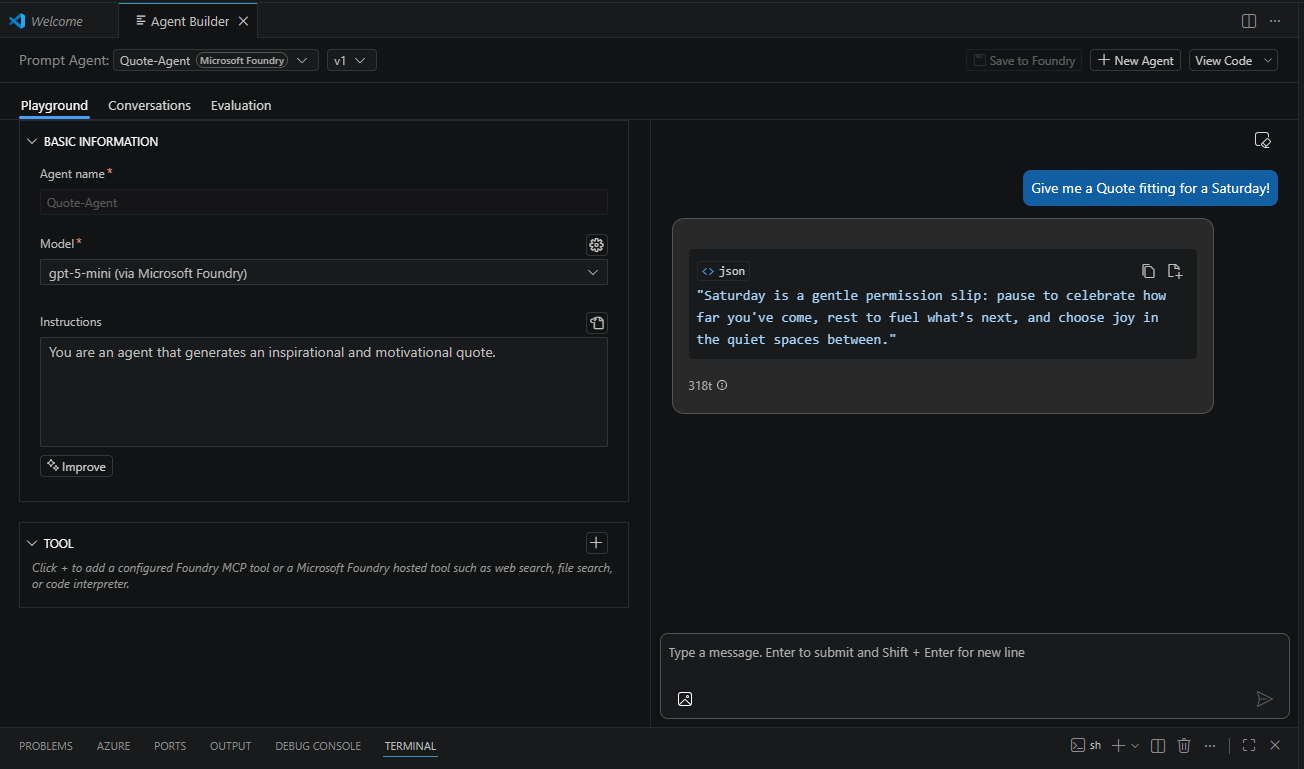Select the TERMINAL panel tab
Screen dimensions: 1304x769
click(410, 746)
